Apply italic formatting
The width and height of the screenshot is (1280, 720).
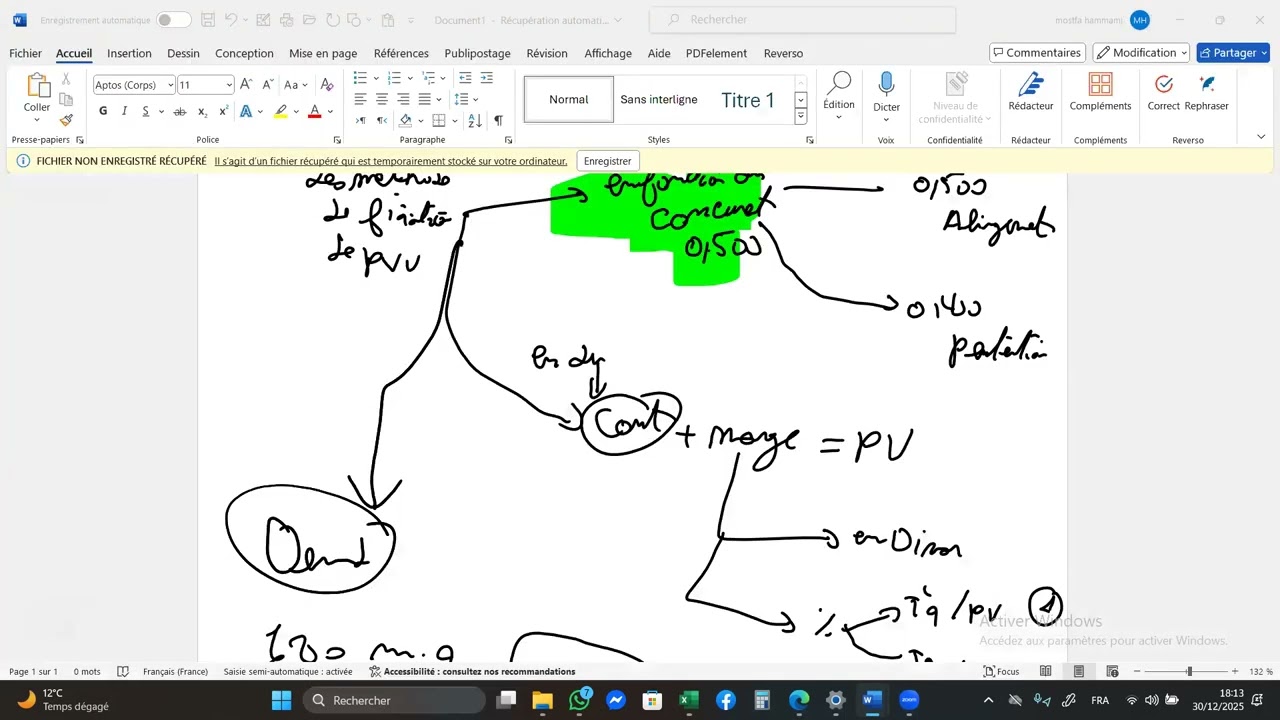click(125, 111)
